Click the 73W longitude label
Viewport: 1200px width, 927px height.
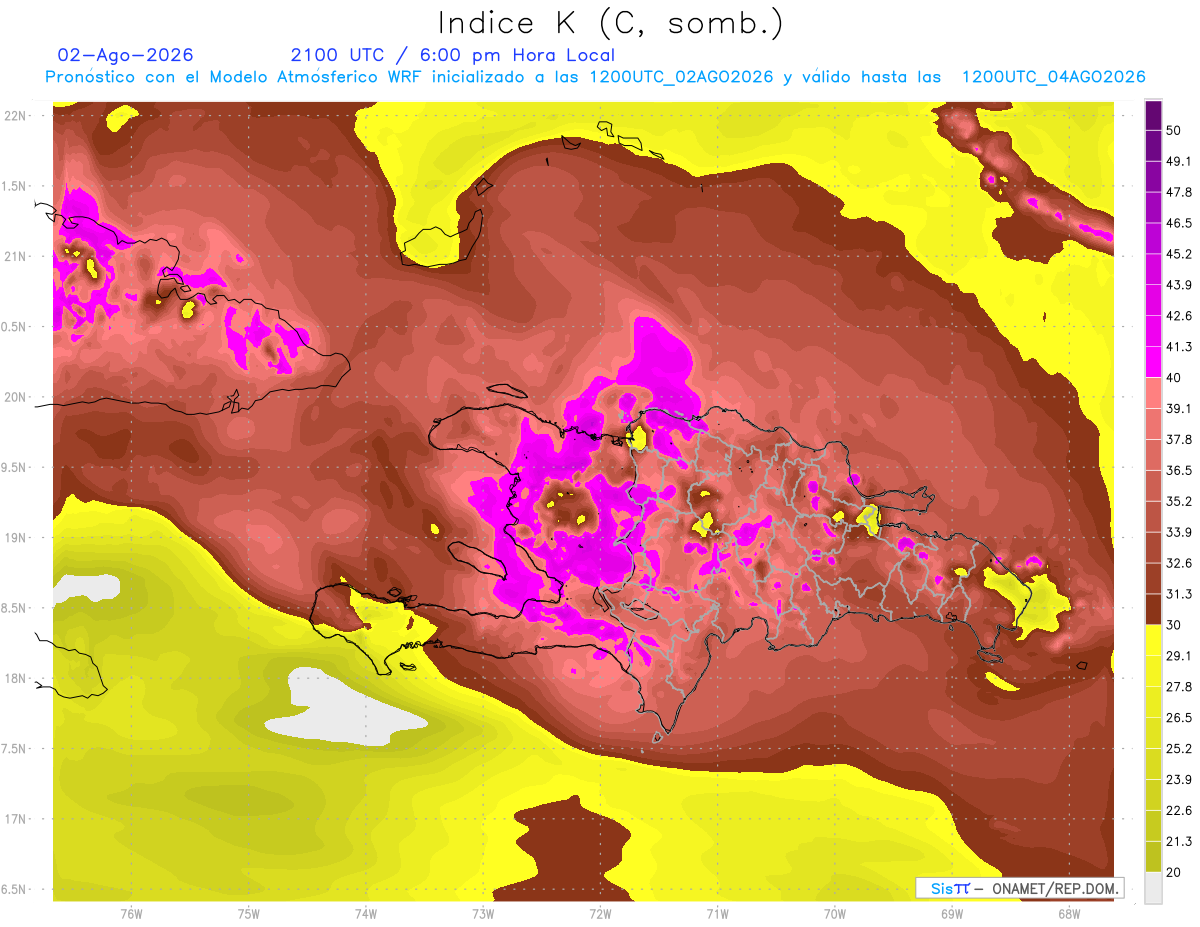click(482, 913)
